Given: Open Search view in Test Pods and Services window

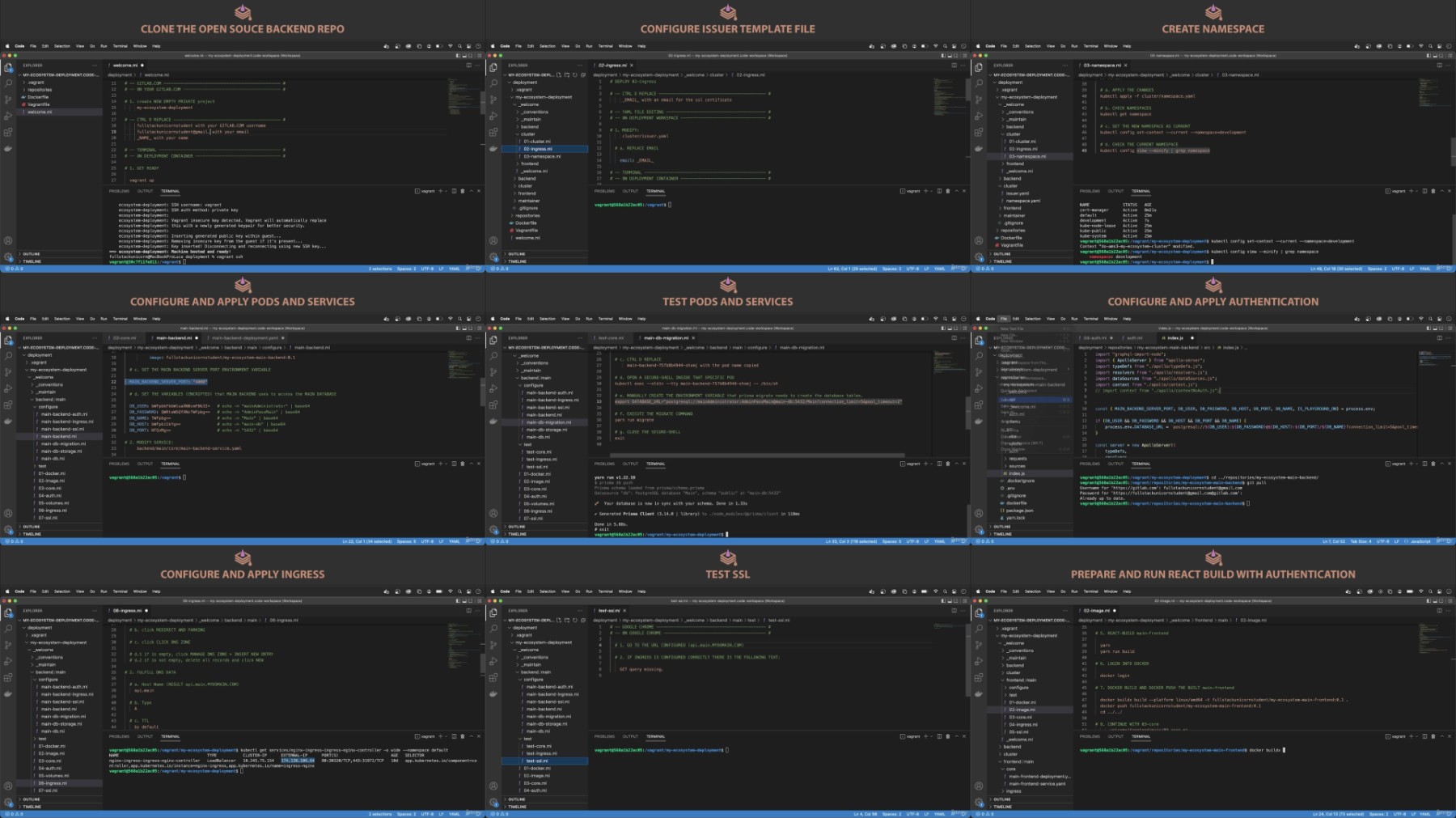Looking at the screenshot, I should (493, 356).
